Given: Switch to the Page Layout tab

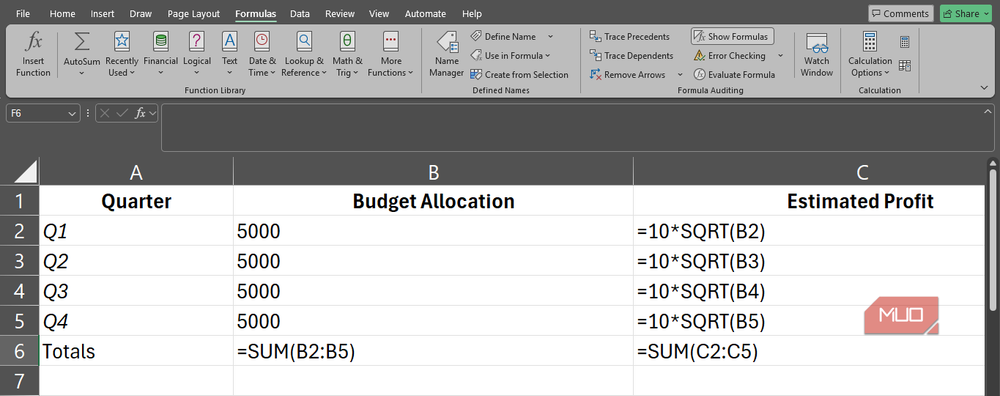Looking at the screenshot, I should [193, 13].
